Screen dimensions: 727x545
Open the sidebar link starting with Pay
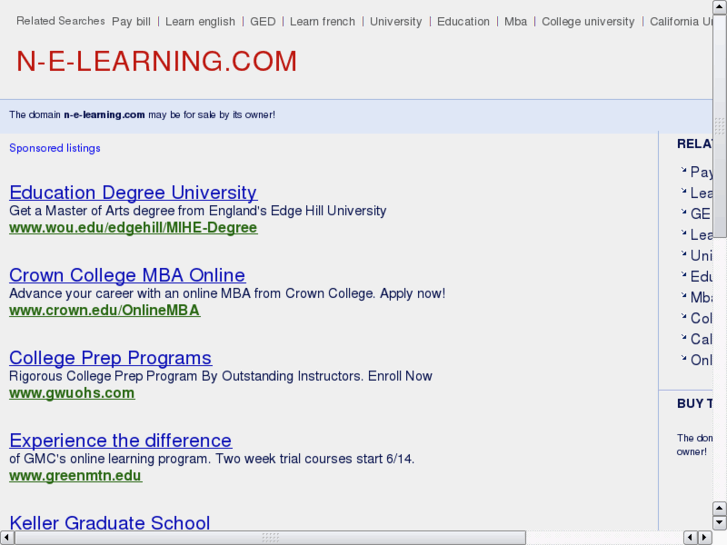pyautogui.click(x=701, y=172)
